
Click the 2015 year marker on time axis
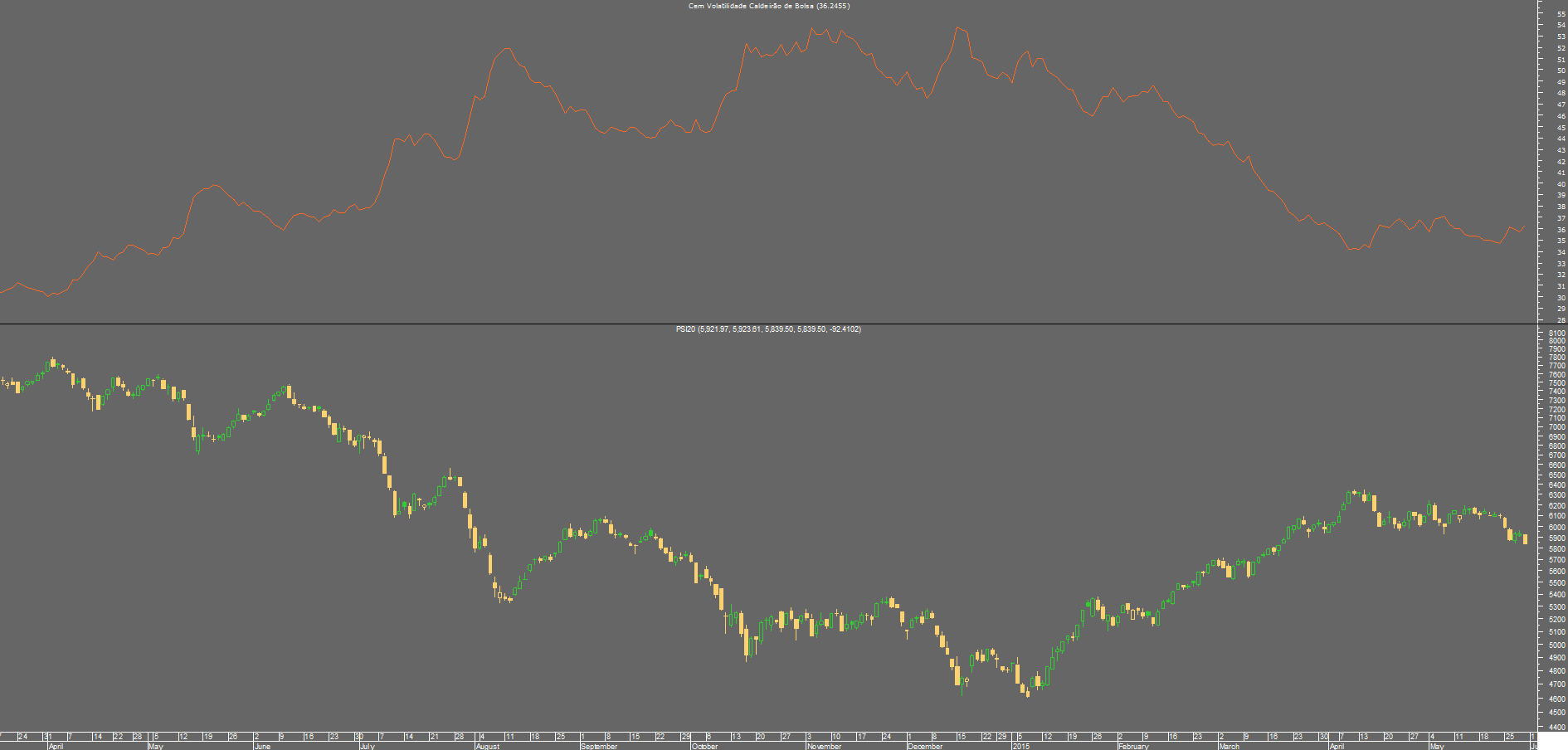pyautogui.click(x=1020, y=746)
